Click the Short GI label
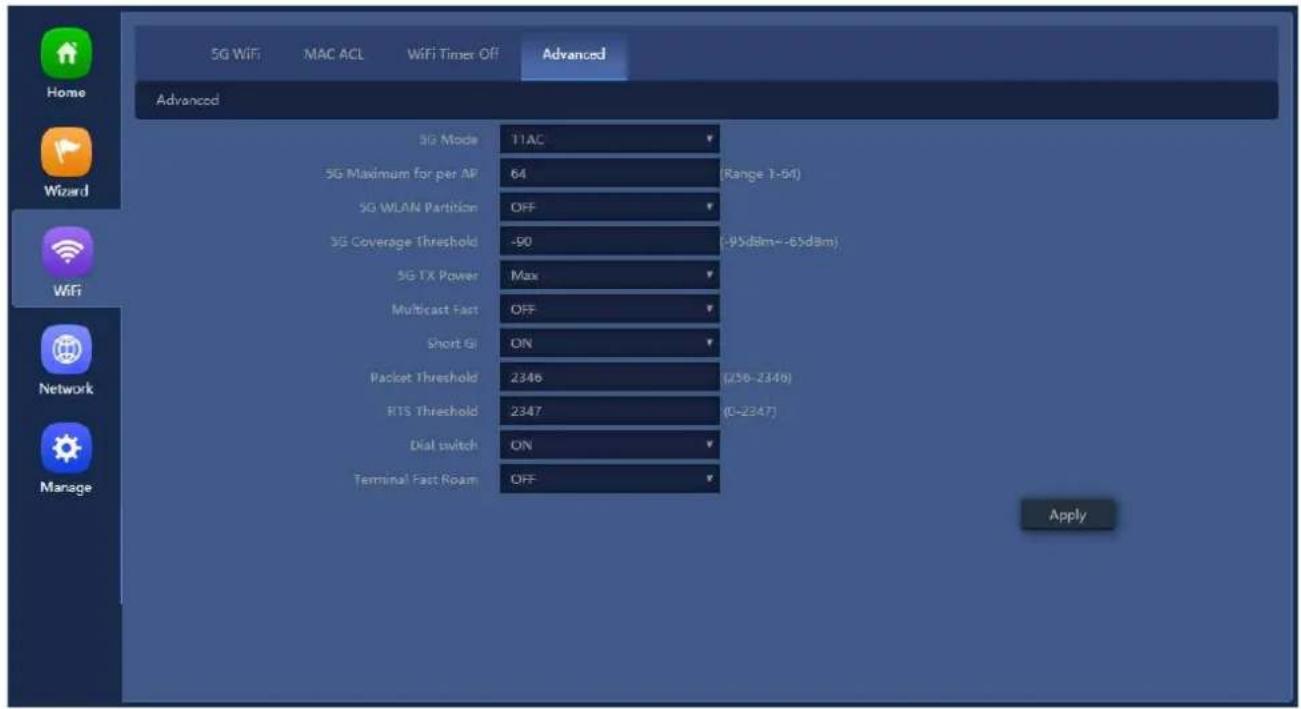1301x709 pixels. pyautogui.click(x=453, y=344)
